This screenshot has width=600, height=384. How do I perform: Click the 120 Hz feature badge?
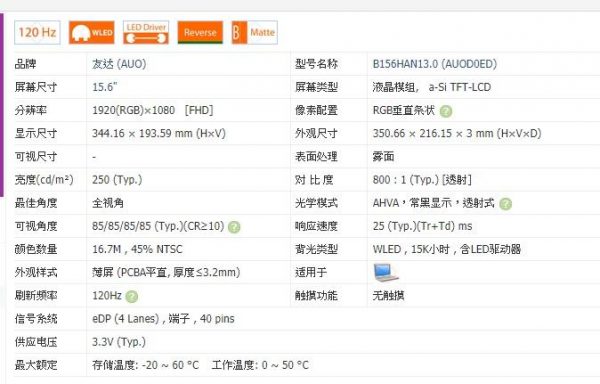(38, 33)
